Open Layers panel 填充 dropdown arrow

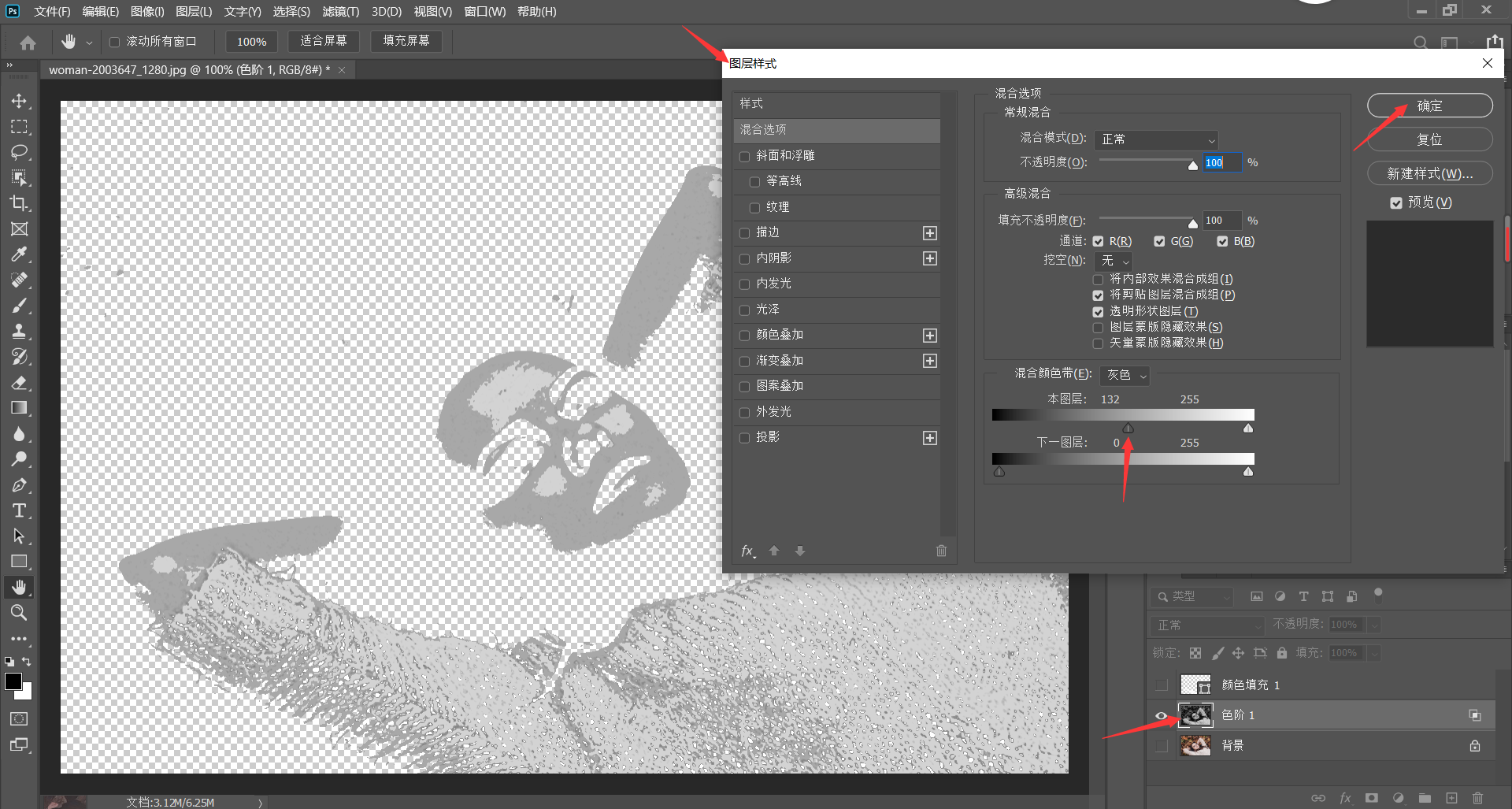coord(1374,653)
